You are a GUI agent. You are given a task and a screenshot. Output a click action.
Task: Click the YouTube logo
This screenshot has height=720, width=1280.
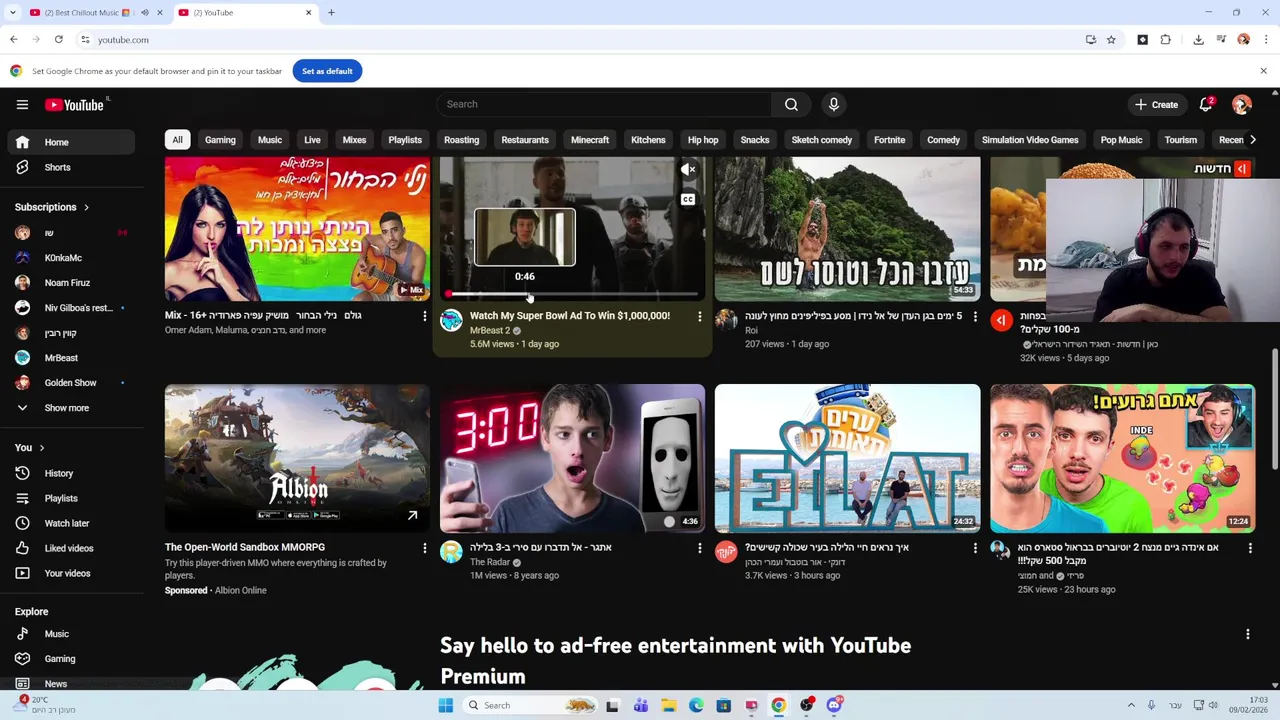(x=74, y=104)
